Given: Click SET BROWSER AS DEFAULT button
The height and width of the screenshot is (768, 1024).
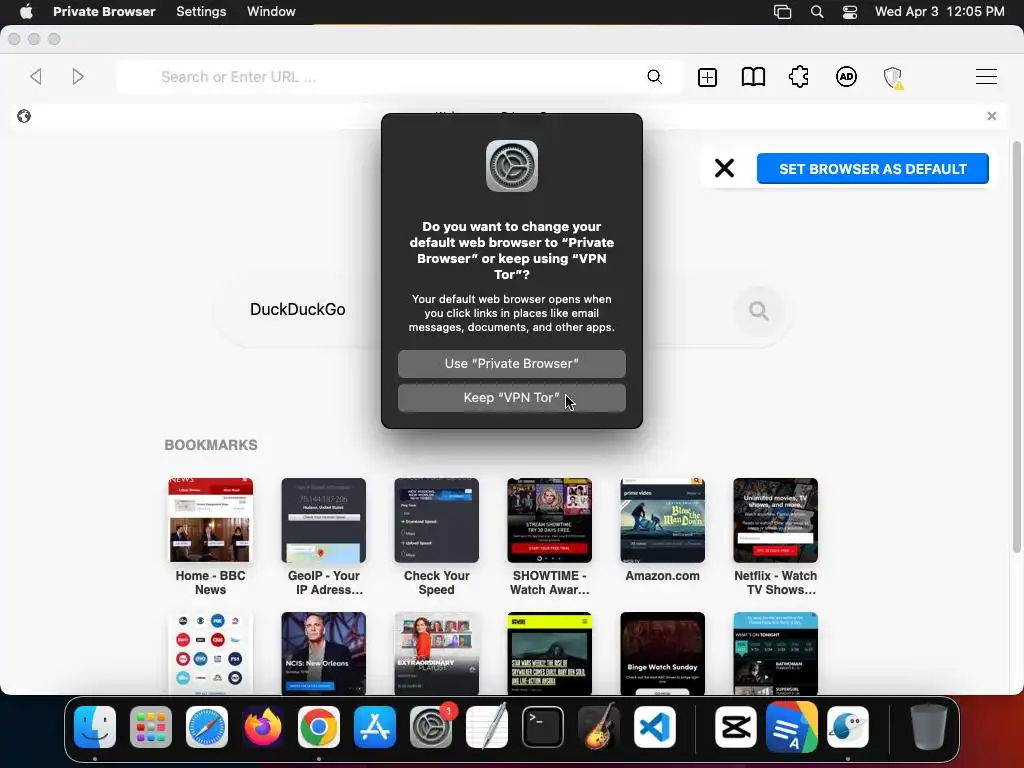Looking at the screenshot, I should [872, 169].
